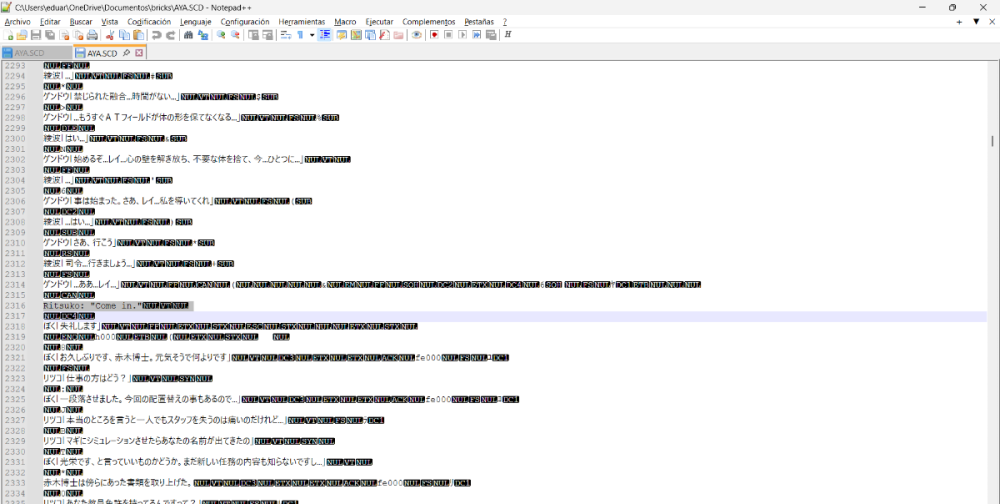Open the tab list dropdown triangle
The height and width of the screenshot is (504, 1000).
click(x=976, y=22)
